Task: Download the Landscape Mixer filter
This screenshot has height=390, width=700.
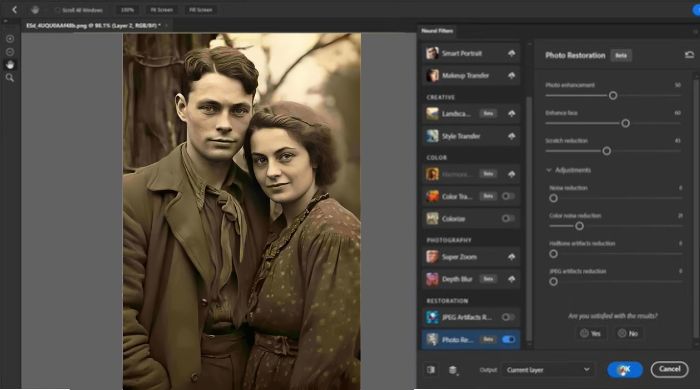Action: click(512, 114)
